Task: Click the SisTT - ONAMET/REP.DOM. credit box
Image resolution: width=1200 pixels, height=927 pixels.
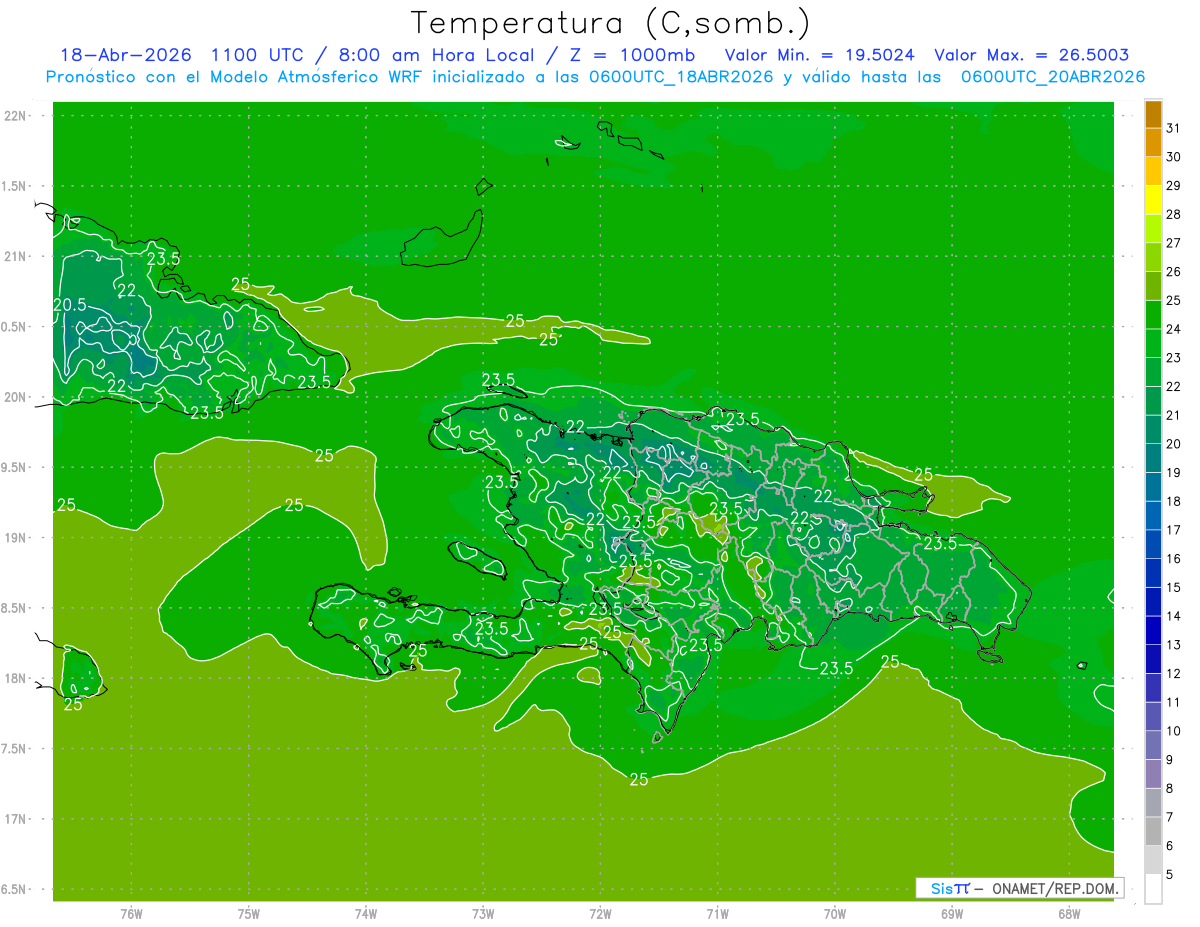Action: 1020,888
